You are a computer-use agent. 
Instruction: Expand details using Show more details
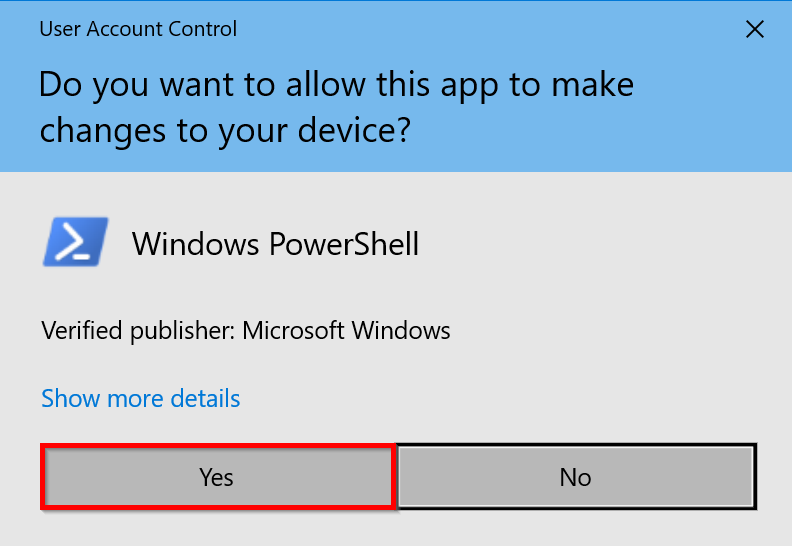[x=141, y=399]
